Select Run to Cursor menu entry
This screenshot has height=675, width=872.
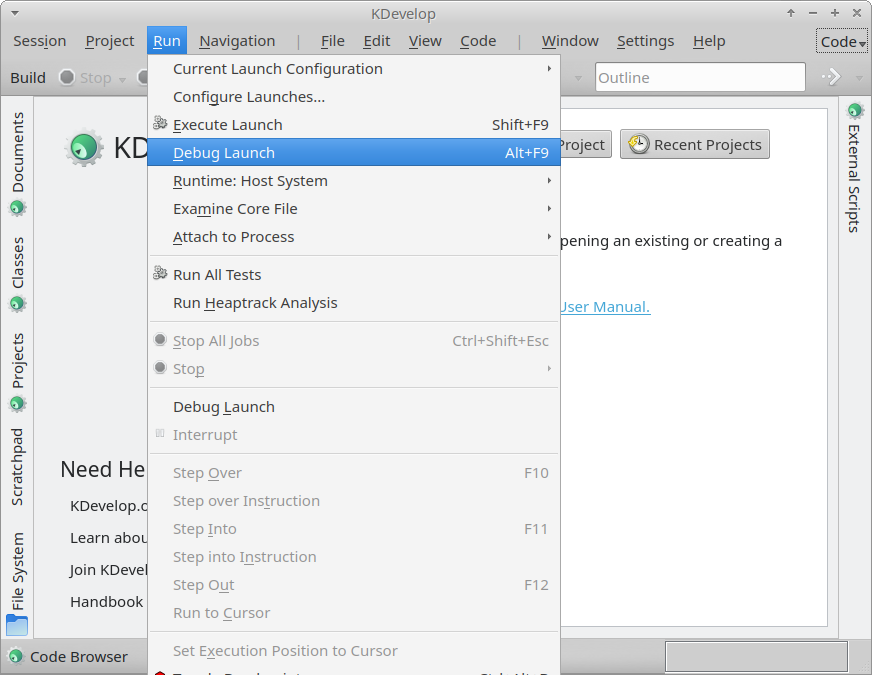[x=354, y=613]
